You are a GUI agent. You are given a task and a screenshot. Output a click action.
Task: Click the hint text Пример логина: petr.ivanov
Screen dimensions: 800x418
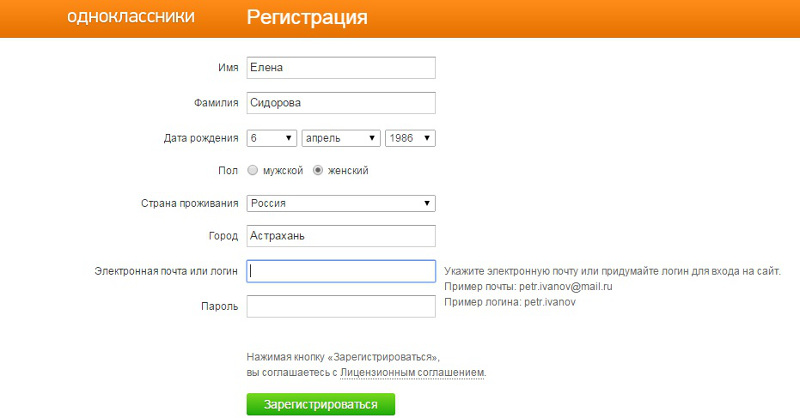[510, 302]
